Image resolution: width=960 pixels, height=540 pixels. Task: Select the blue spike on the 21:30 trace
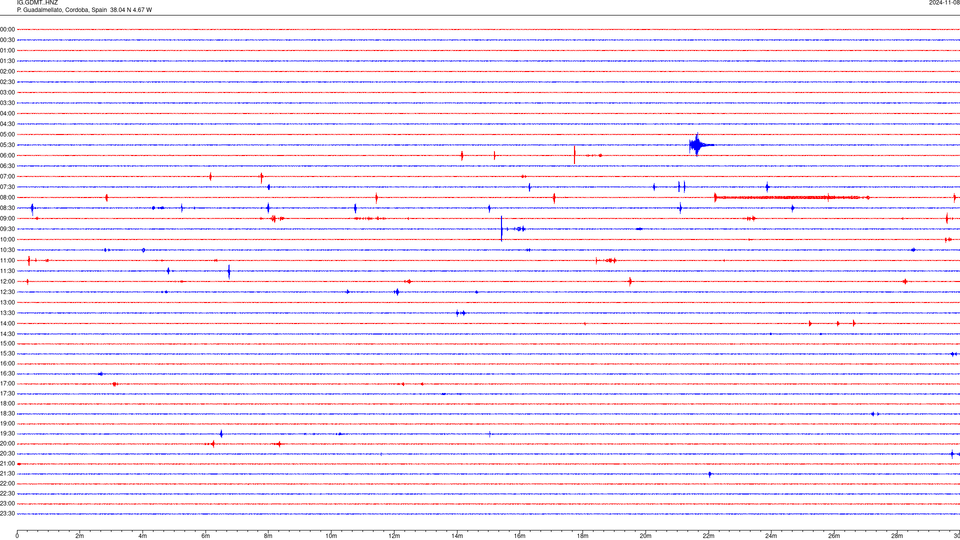(710, 474)
